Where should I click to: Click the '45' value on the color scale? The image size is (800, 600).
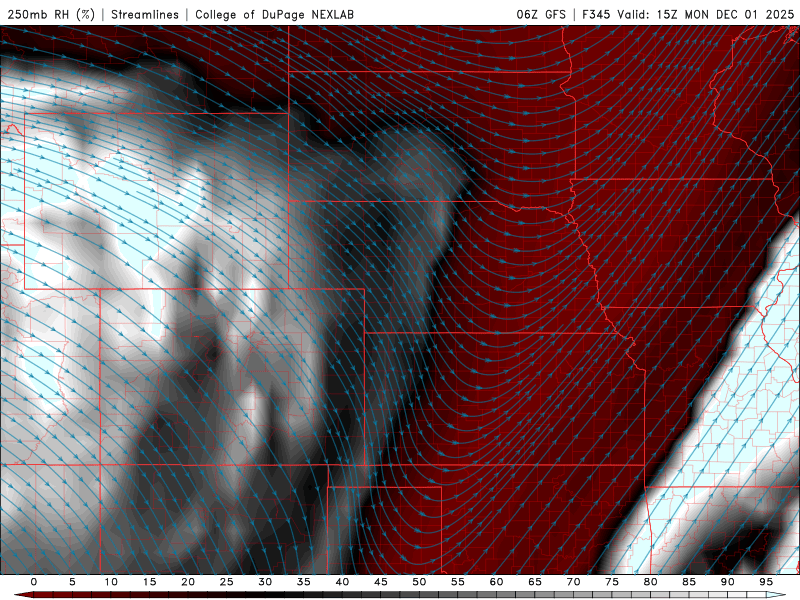point(381,582)
